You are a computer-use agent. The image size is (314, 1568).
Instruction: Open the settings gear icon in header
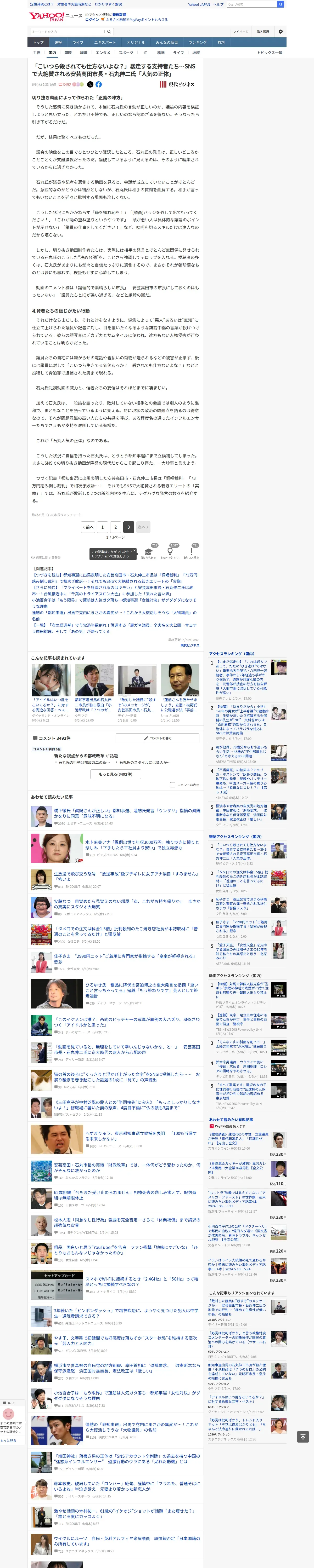tap(281, 32)
